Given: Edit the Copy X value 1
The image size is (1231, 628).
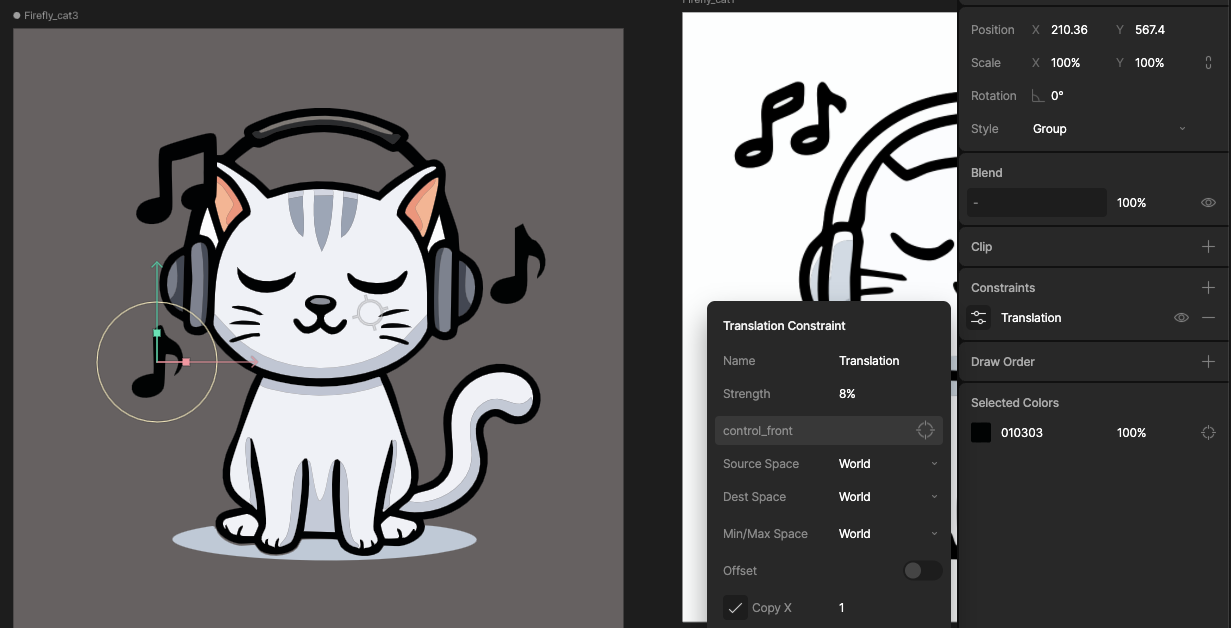Looking at the screenshot, I should pos(842,608).
